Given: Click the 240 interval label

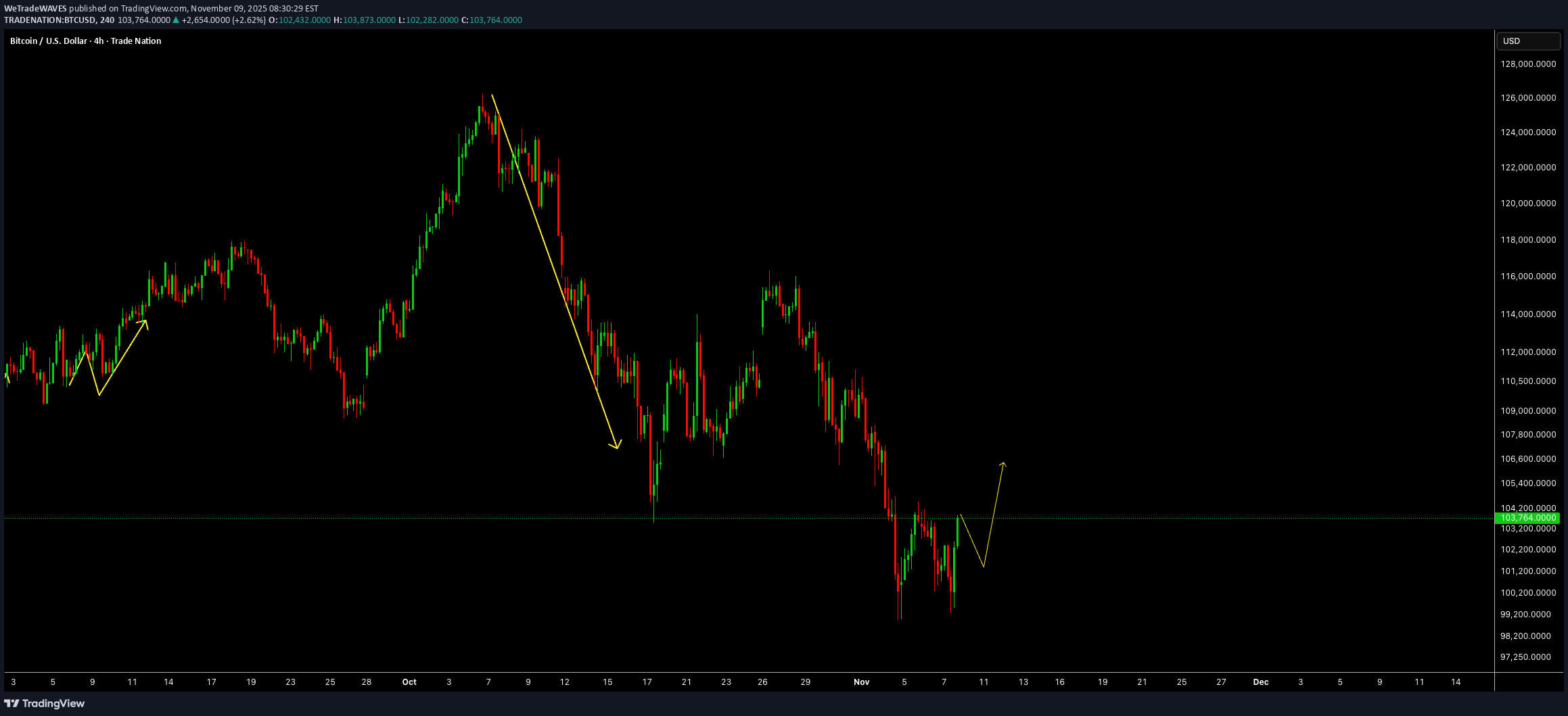Looking at the screenshot, I should click(x=107, y=20).
